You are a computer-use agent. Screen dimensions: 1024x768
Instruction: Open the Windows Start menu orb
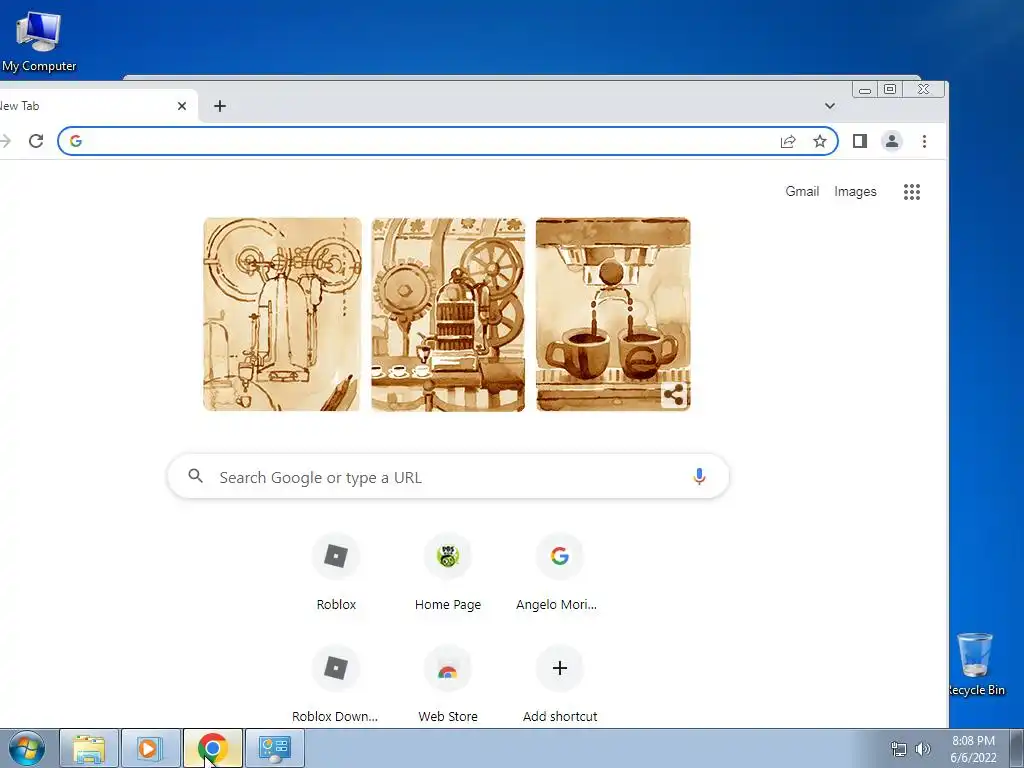27,748
